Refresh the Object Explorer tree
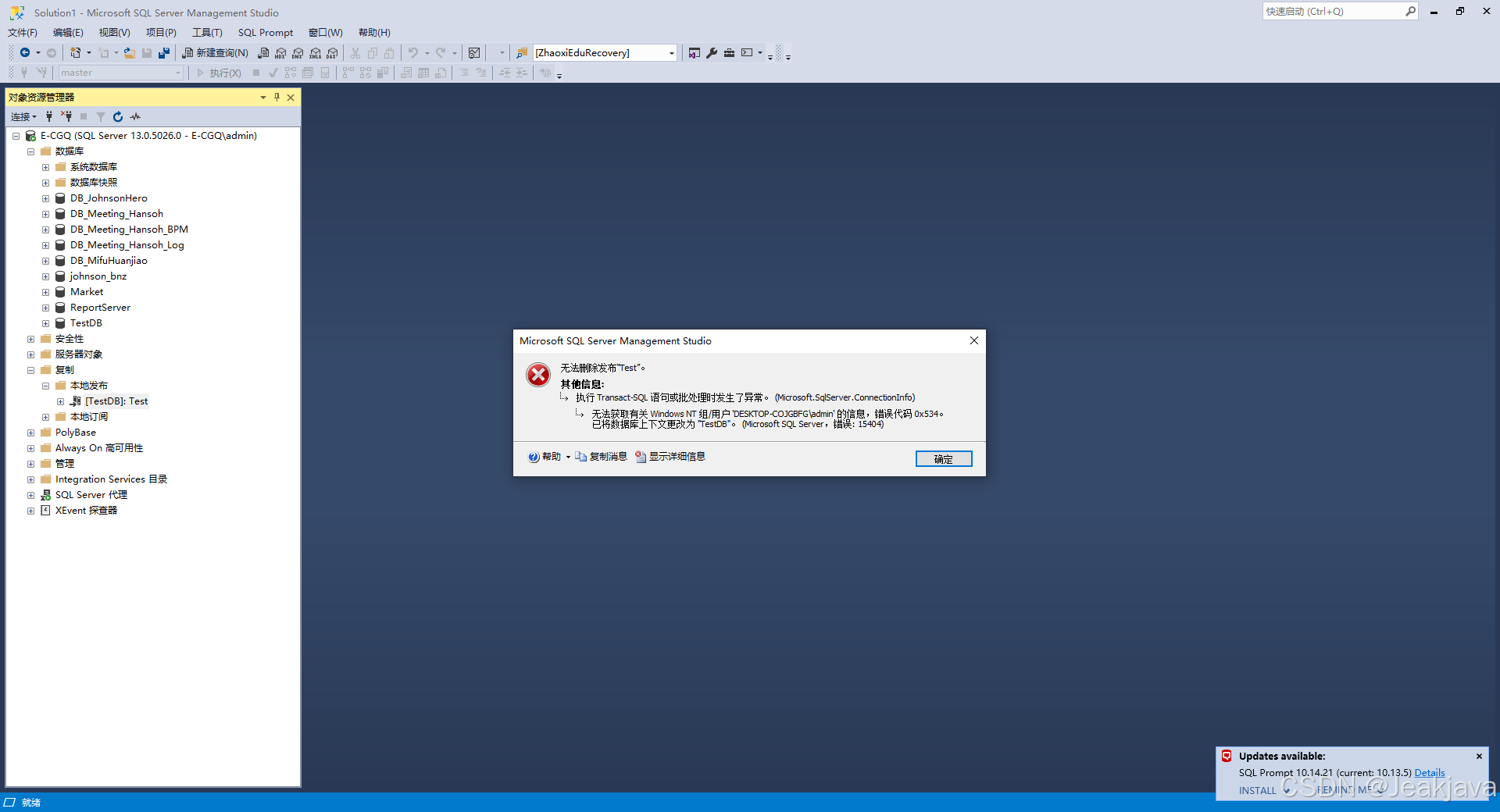The width and height of the screenshot is (1500, 812). point(117,116)
